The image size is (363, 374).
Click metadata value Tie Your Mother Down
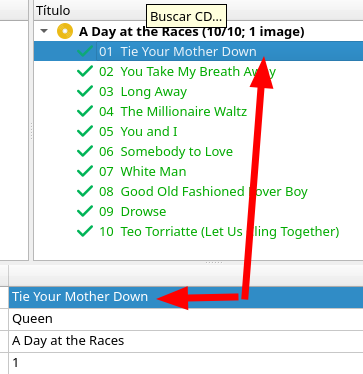pos(186,297)
